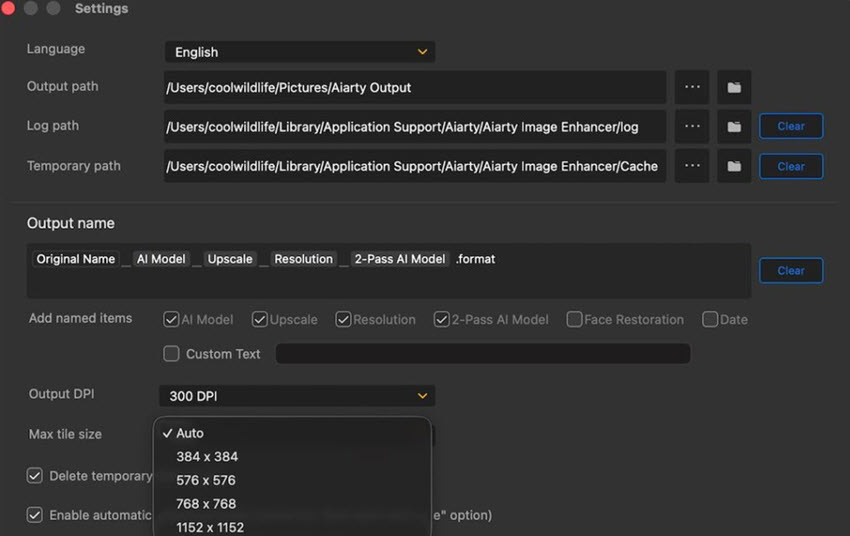
Task: Select the Original Name tag
Action: tap(75, 259)
